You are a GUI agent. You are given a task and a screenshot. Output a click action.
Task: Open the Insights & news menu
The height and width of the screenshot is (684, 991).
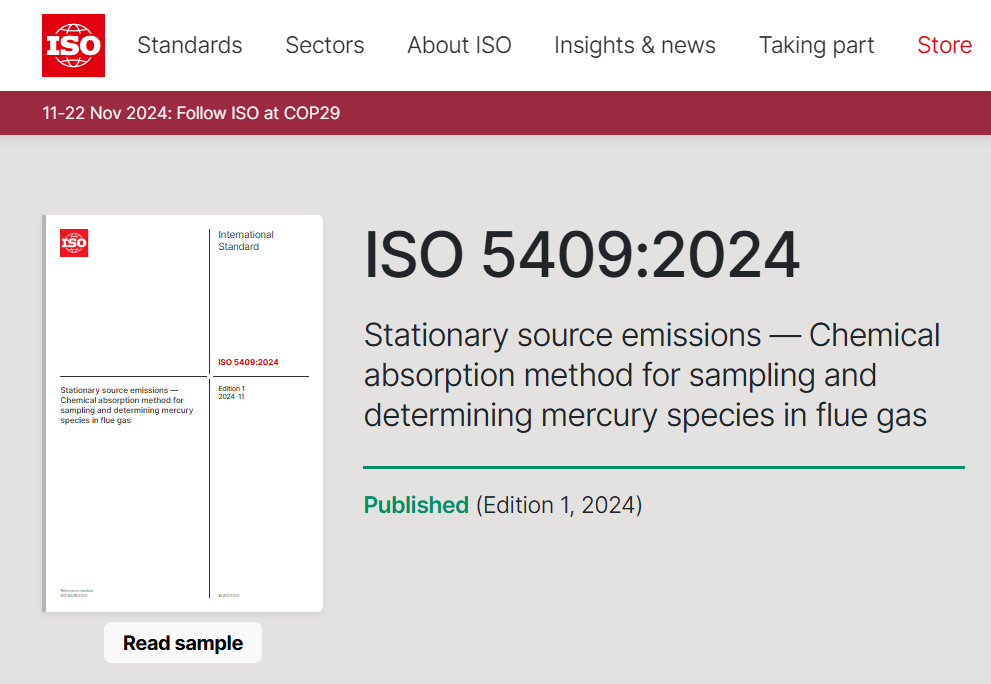coord(634,45)
